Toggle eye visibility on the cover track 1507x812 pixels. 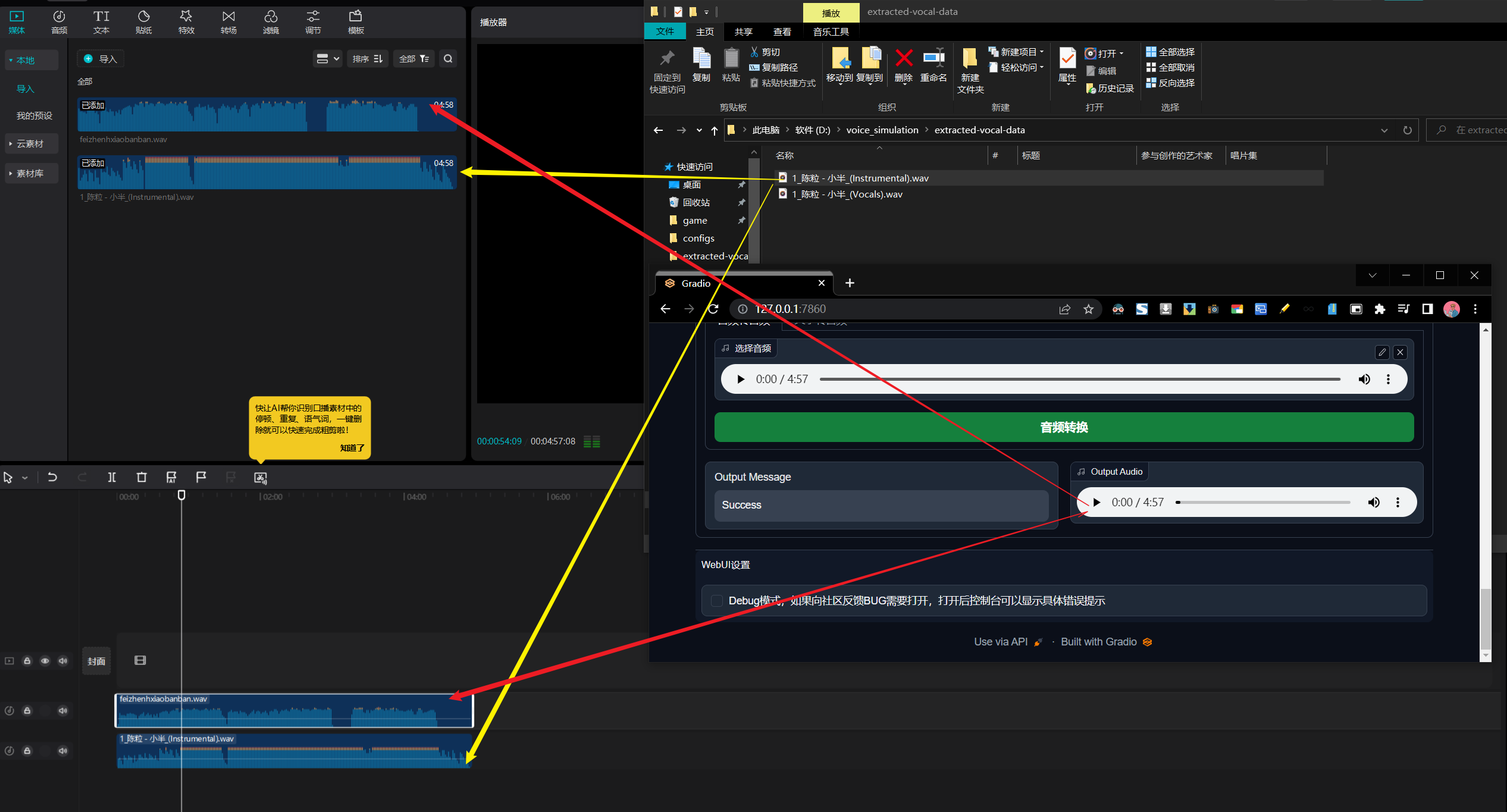(x=45, y=661)
